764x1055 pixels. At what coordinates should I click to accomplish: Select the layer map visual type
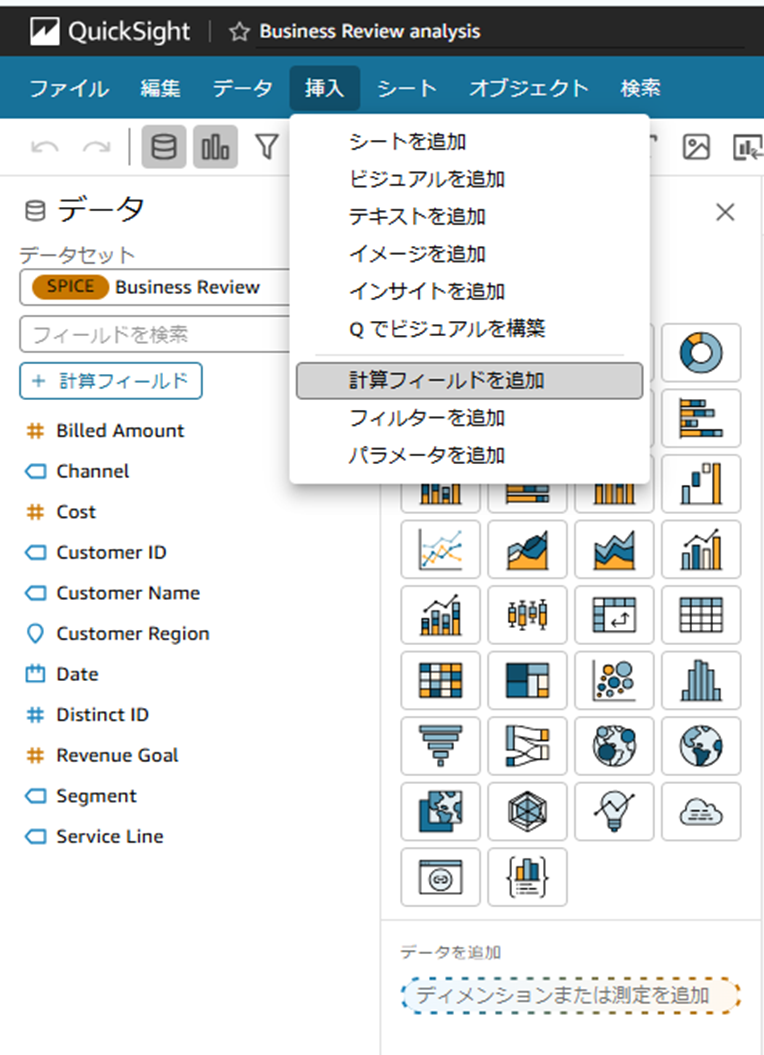pyautogui.click(x=440, y=811)
